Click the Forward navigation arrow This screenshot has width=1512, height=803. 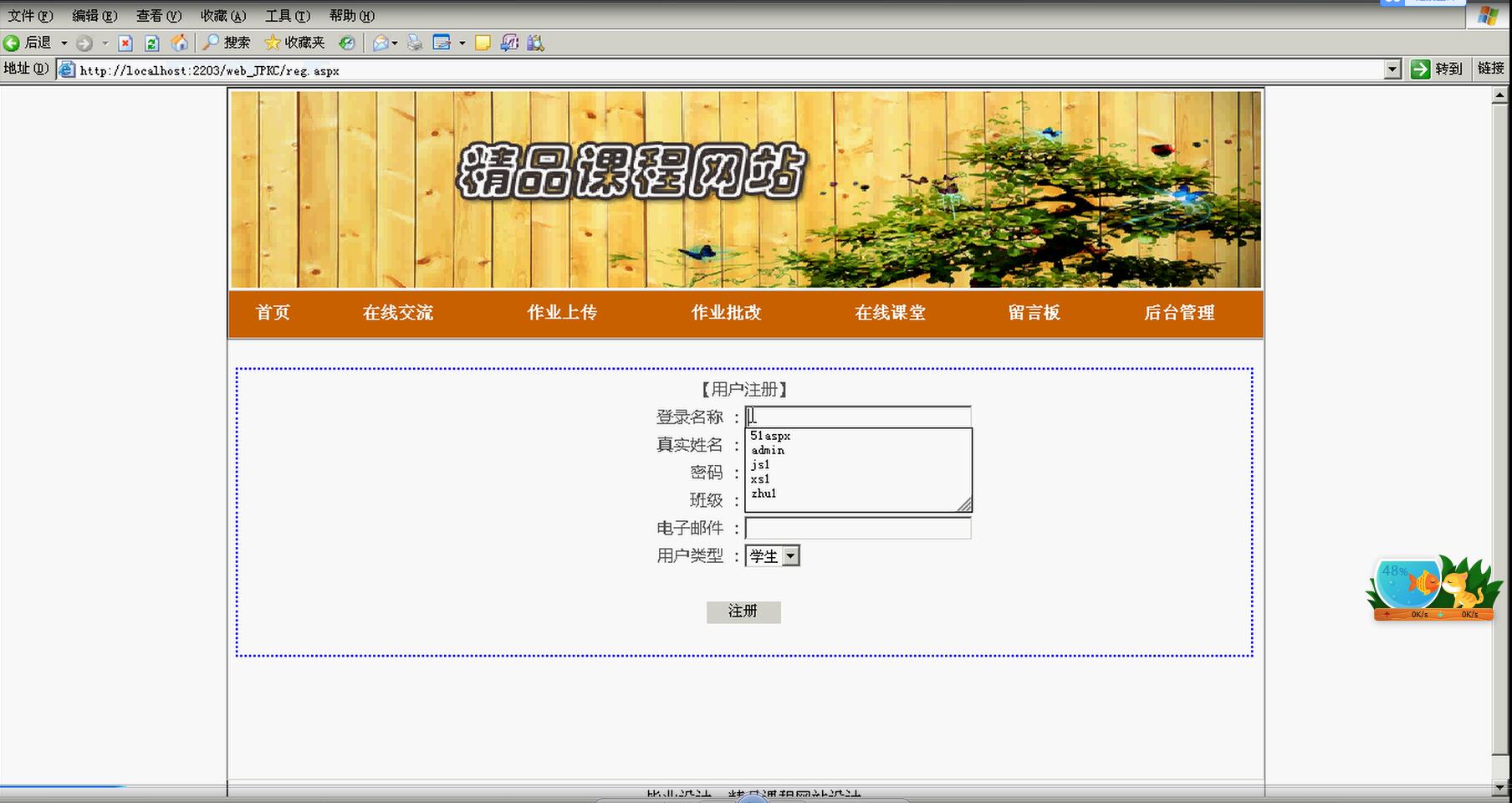[x=84, y=43]
